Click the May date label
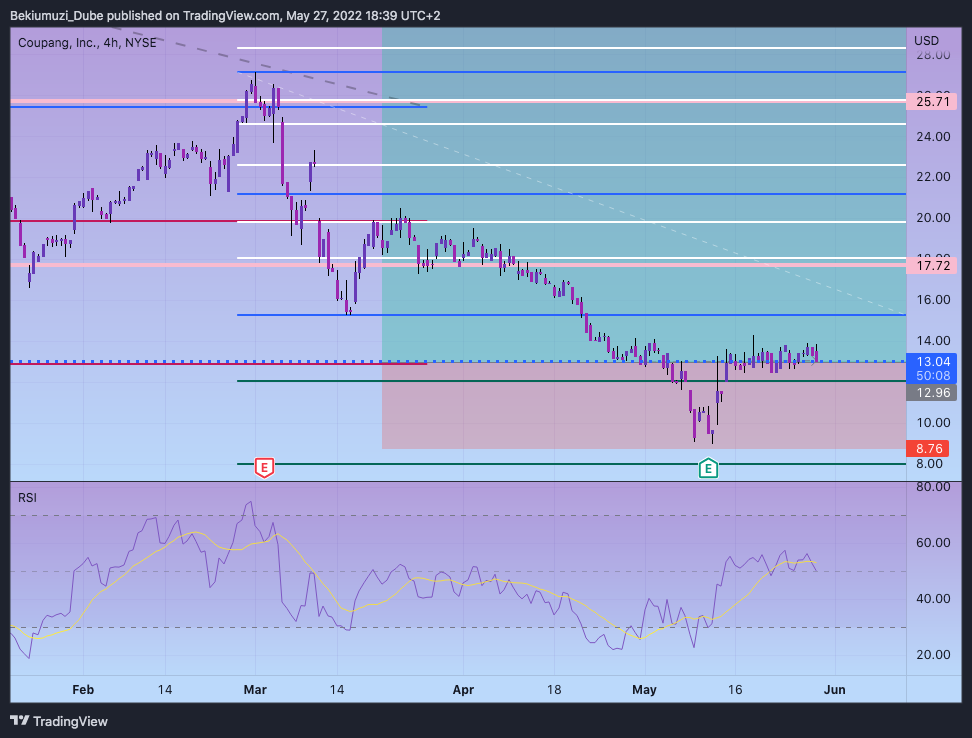Screen dimensions: 972x738 [x=644, y=690]
